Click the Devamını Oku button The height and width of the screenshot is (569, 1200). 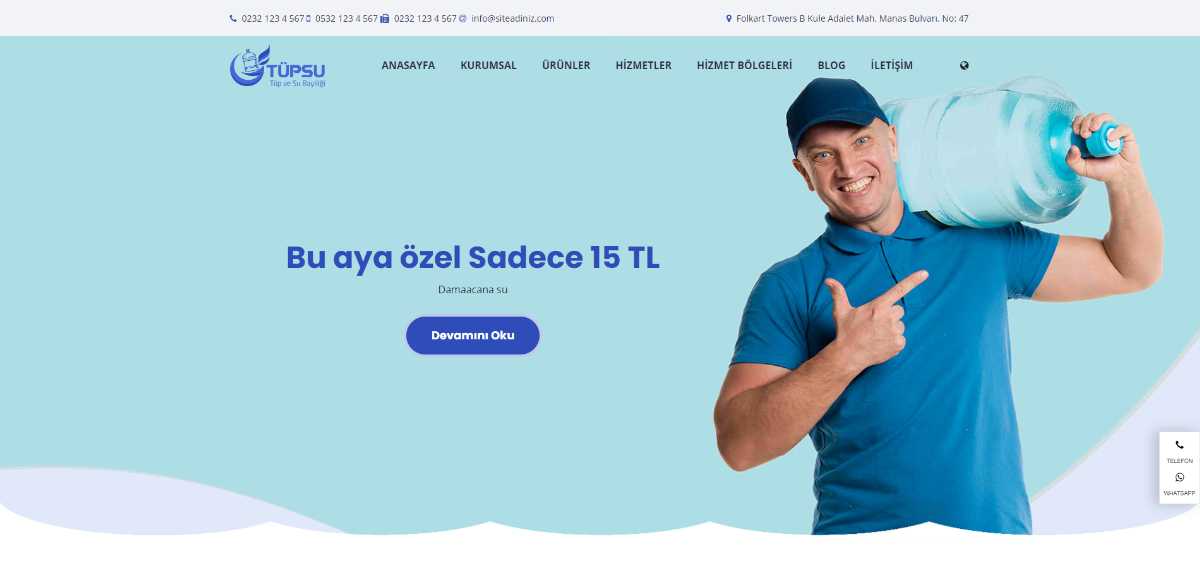point(473,335)
